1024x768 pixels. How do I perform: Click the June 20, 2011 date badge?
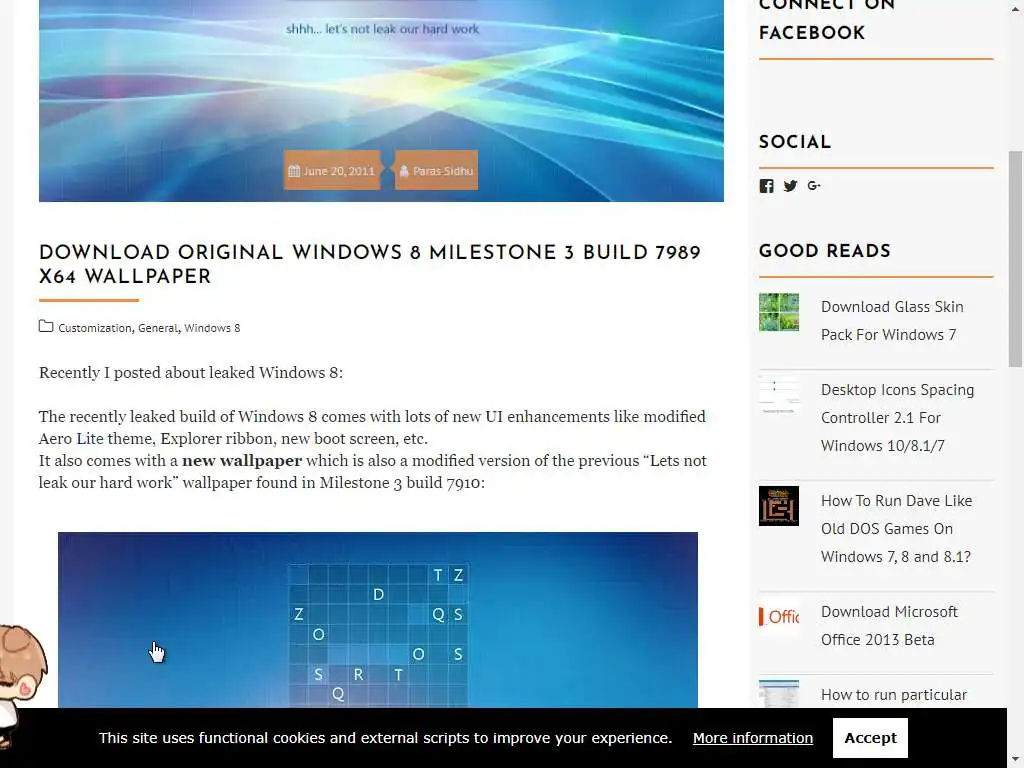click(332, 170)
